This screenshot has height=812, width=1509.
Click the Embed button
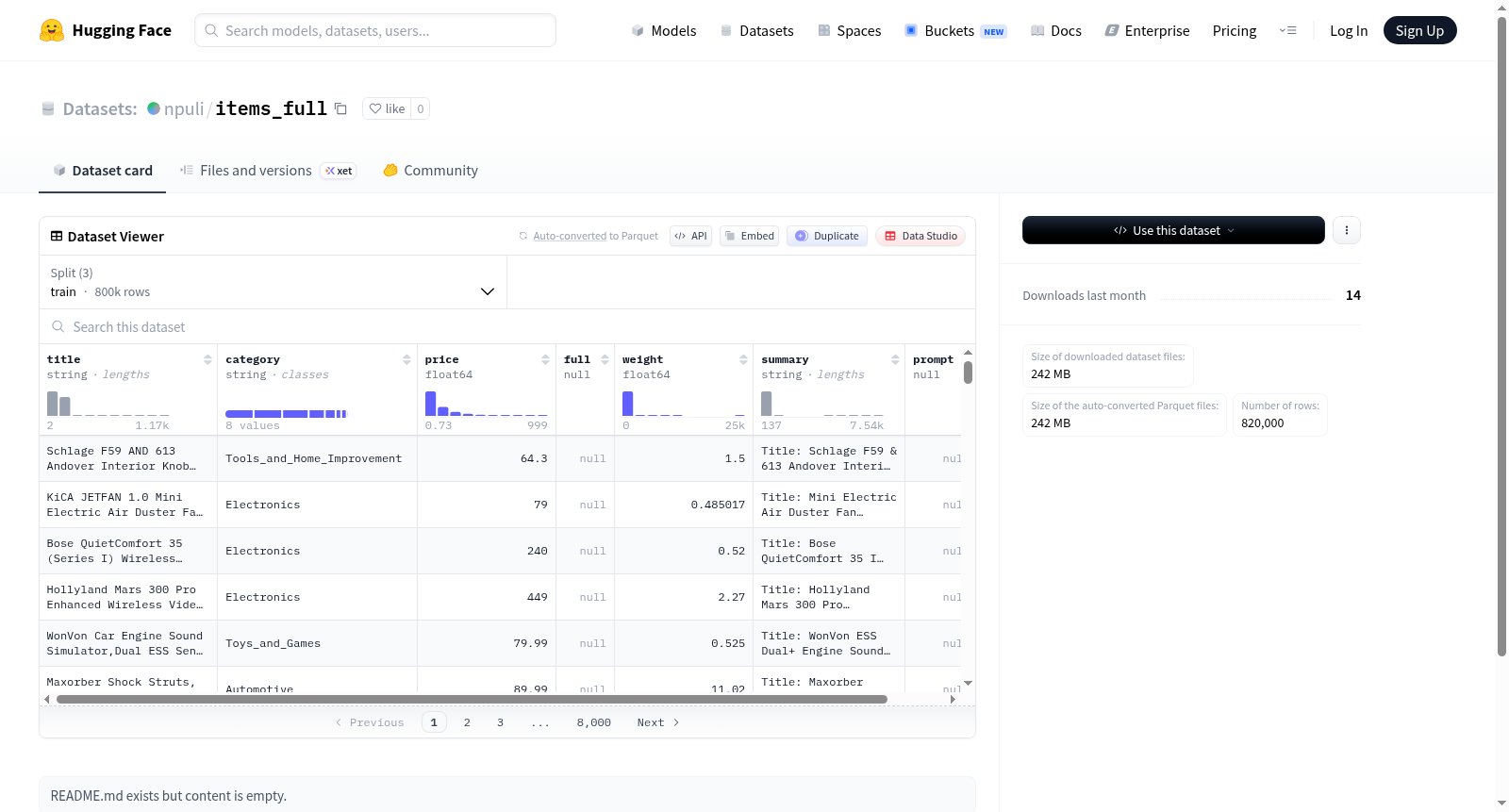749,236
